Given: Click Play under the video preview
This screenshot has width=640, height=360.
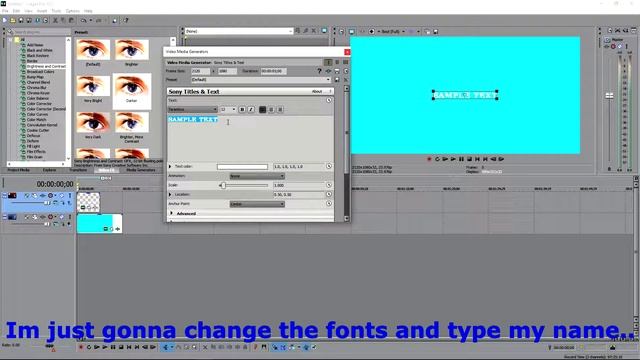Looking at the screenshot, I should [x=453, y=159].
